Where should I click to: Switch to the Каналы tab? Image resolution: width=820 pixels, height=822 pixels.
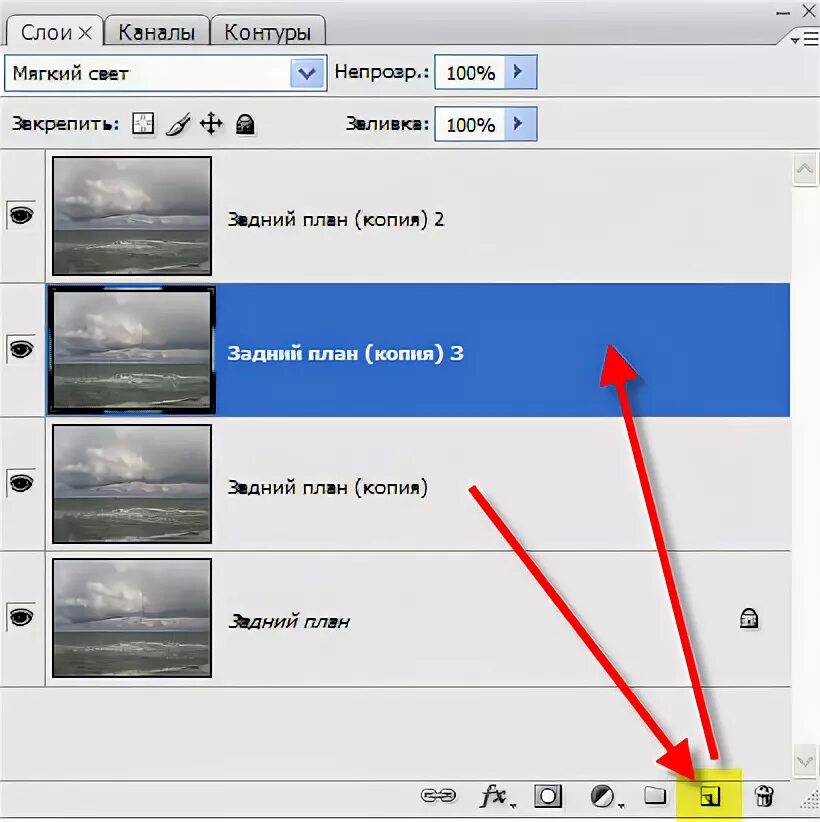[x=157, y=33]
